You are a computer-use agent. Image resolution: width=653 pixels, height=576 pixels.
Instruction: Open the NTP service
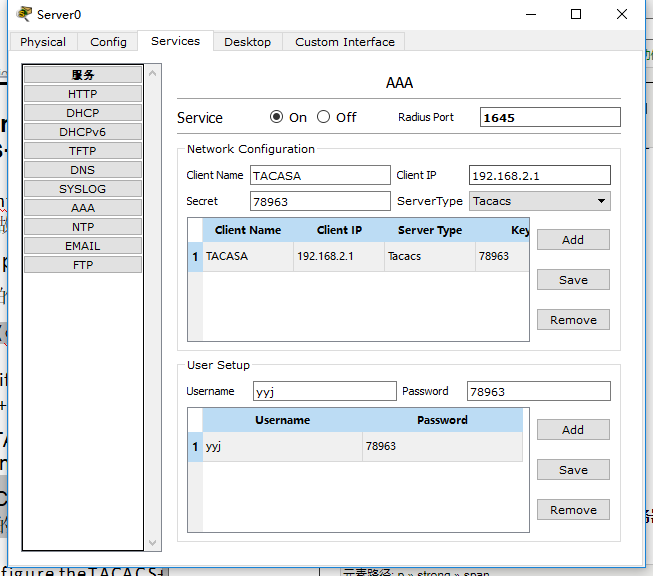[83, 227]
